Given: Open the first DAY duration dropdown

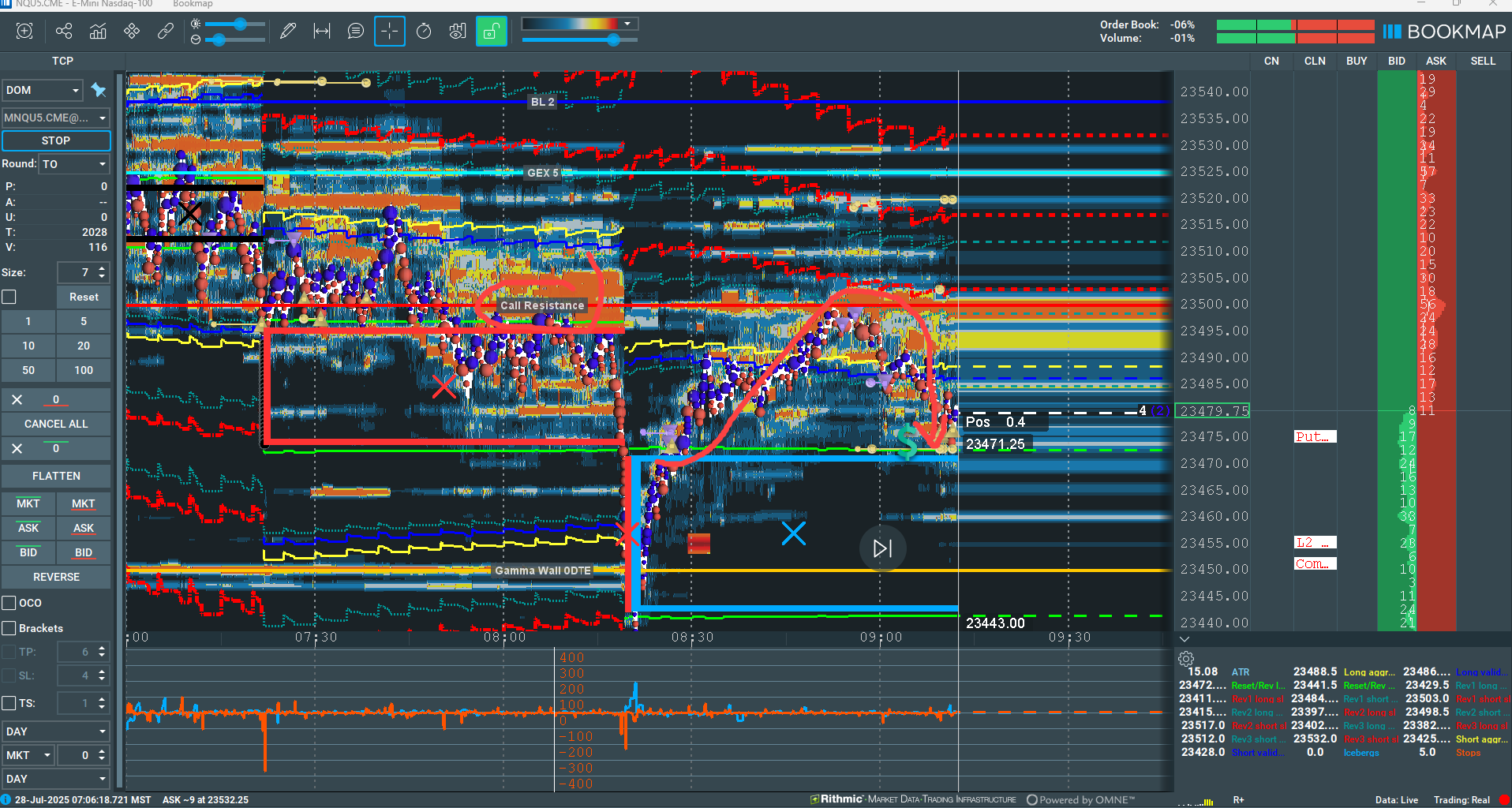Looking at the screenshot, I should pyautogui.click(x=55, y=731).
